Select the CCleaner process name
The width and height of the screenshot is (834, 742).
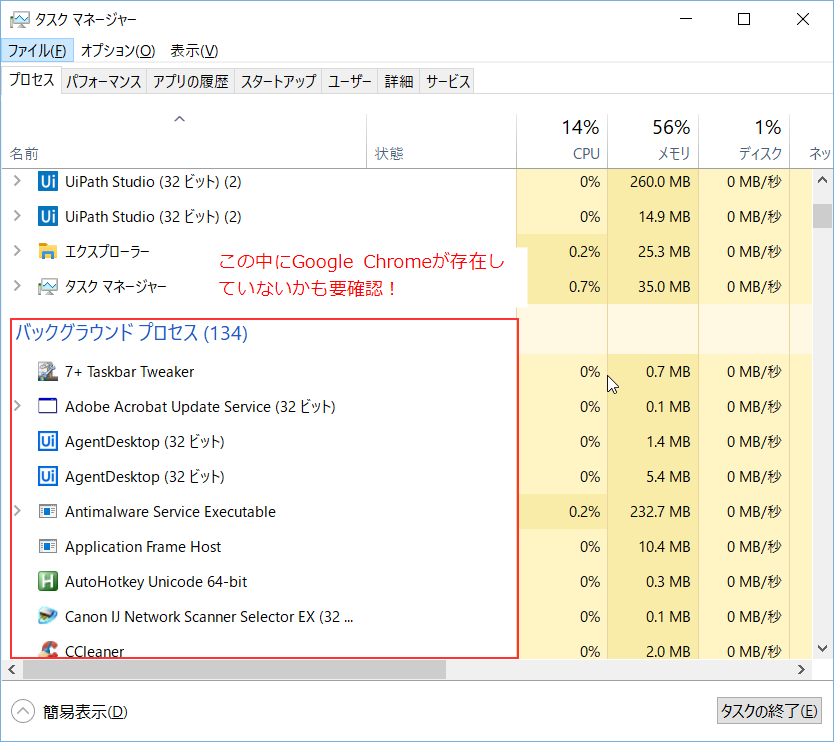pos(94,651)
